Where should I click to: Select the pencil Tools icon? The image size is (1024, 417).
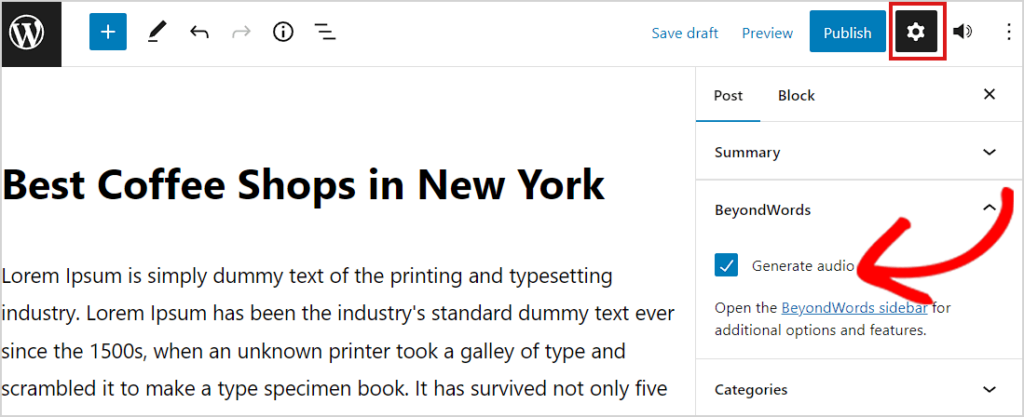pyautogui.click(x=156, y=33)
